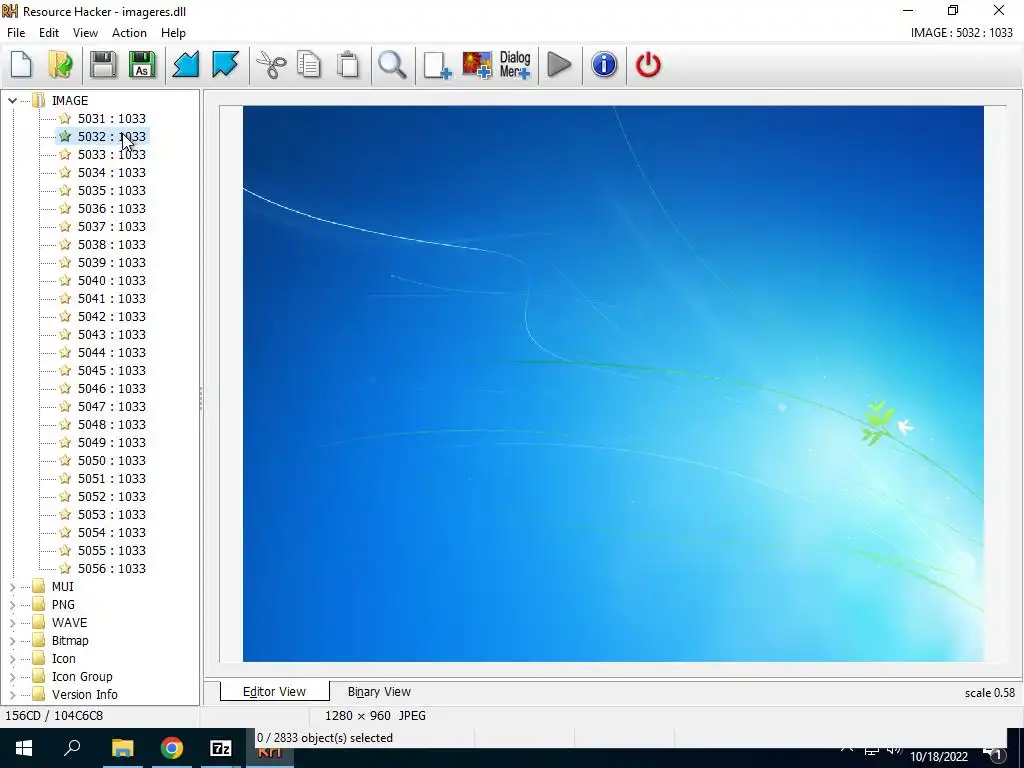Screen dimensions: 1024x768
Task: Select resource 5056 : 1033
Action: point(112,568)
